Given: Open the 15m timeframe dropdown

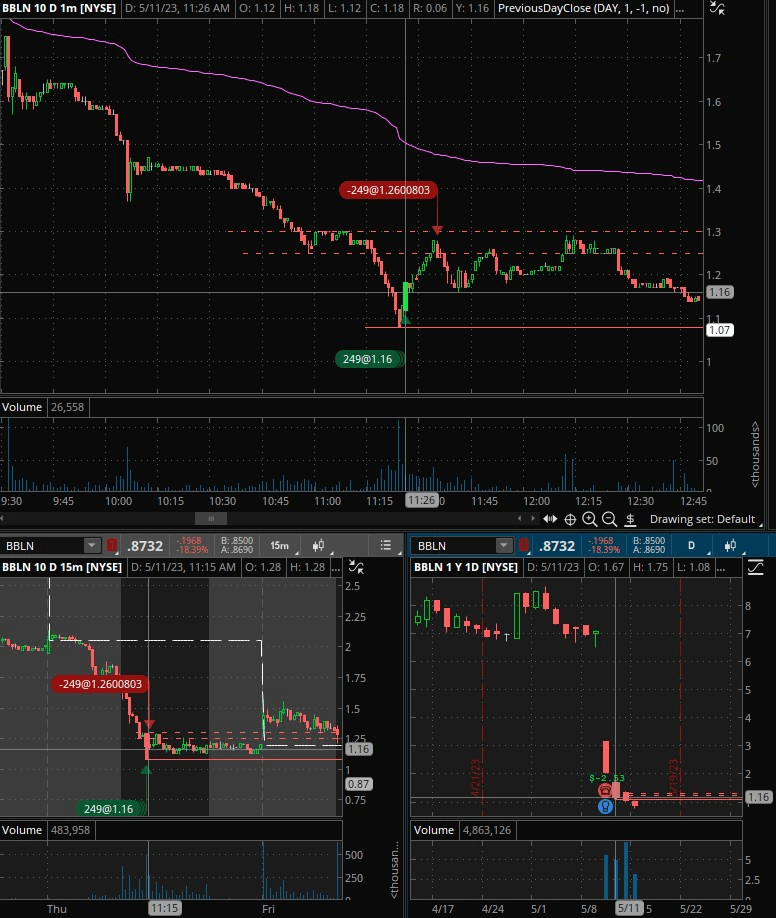Looking at the screenshot, I should 280,546.
